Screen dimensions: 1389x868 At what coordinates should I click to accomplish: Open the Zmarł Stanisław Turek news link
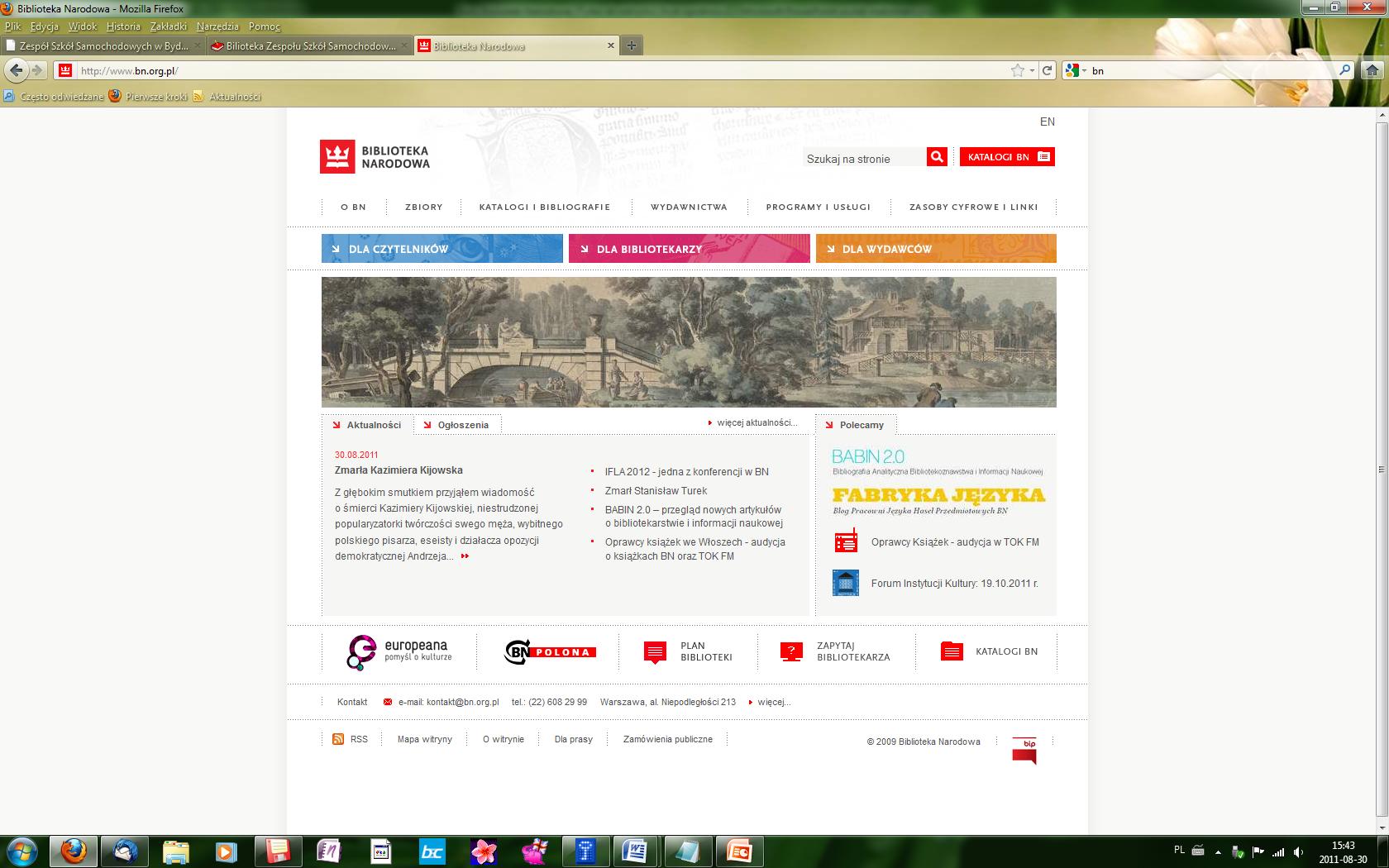click(656, 491)
